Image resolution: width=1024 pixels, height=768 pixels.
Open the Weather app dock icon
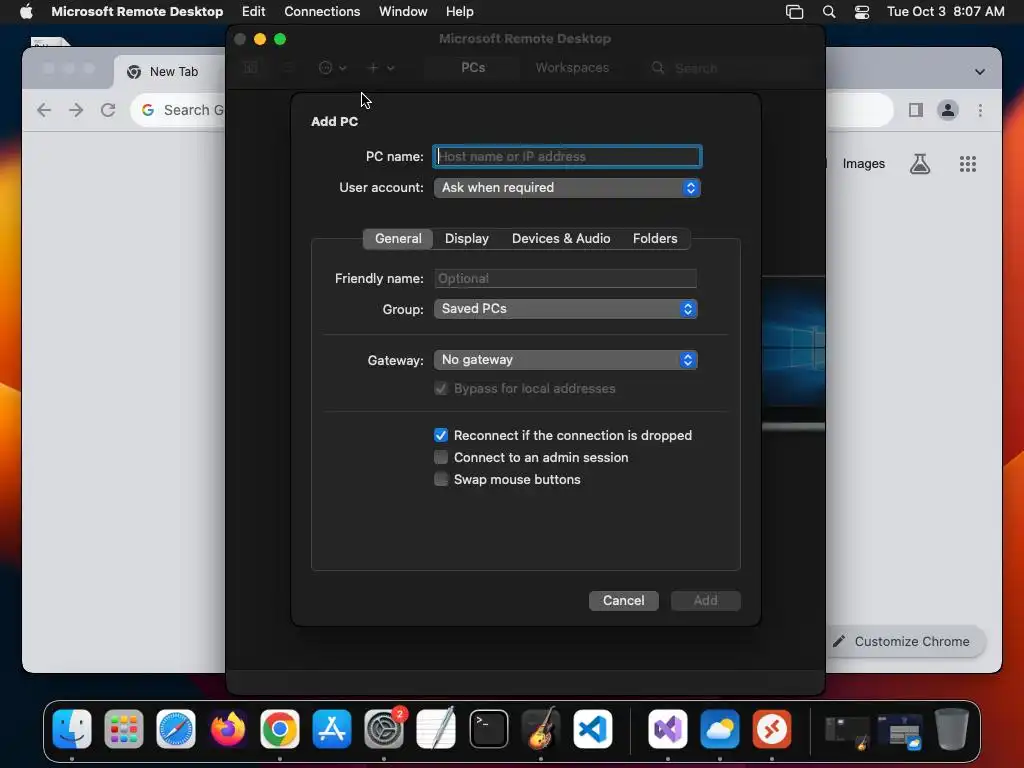pos(720,729)
